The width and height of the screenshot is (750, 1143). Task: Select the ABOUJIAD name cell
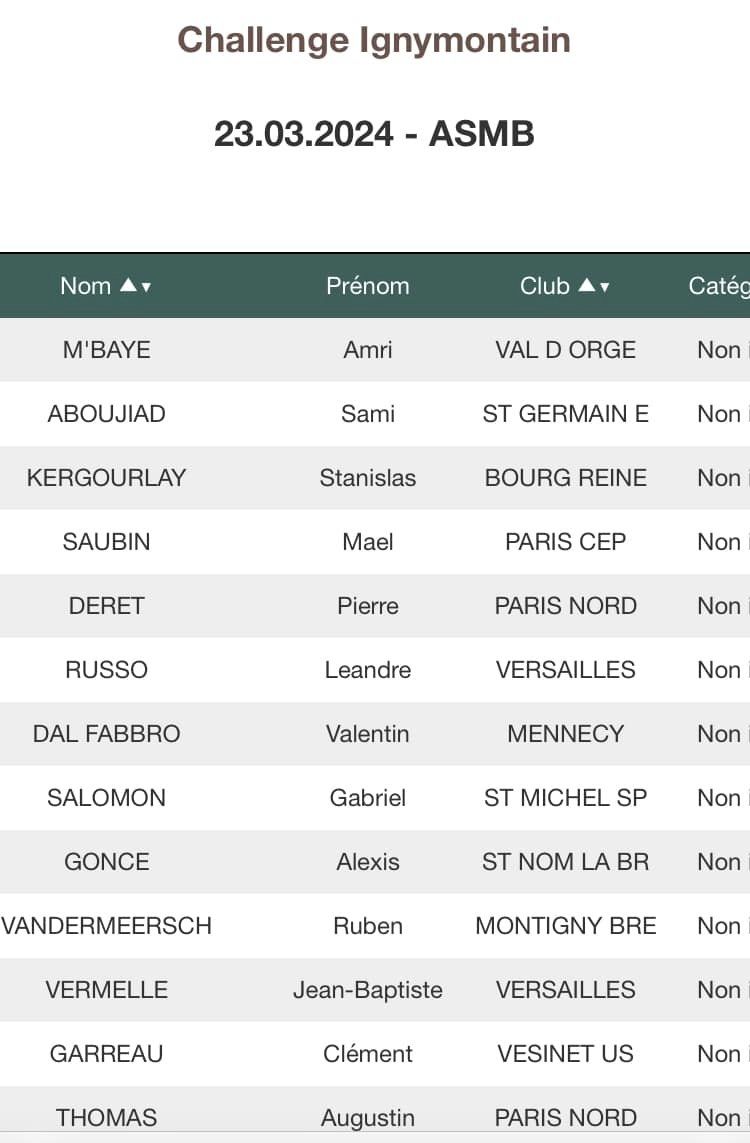(x=106, y=414)
